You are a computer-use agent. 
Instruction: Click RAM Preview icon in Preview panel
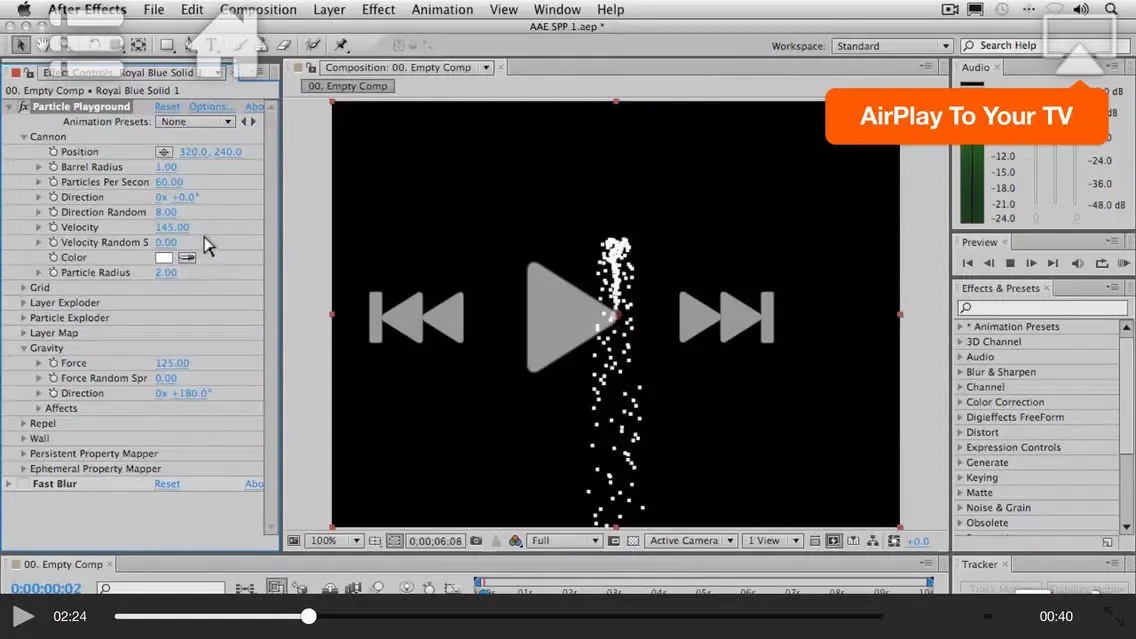point(1124,264)
